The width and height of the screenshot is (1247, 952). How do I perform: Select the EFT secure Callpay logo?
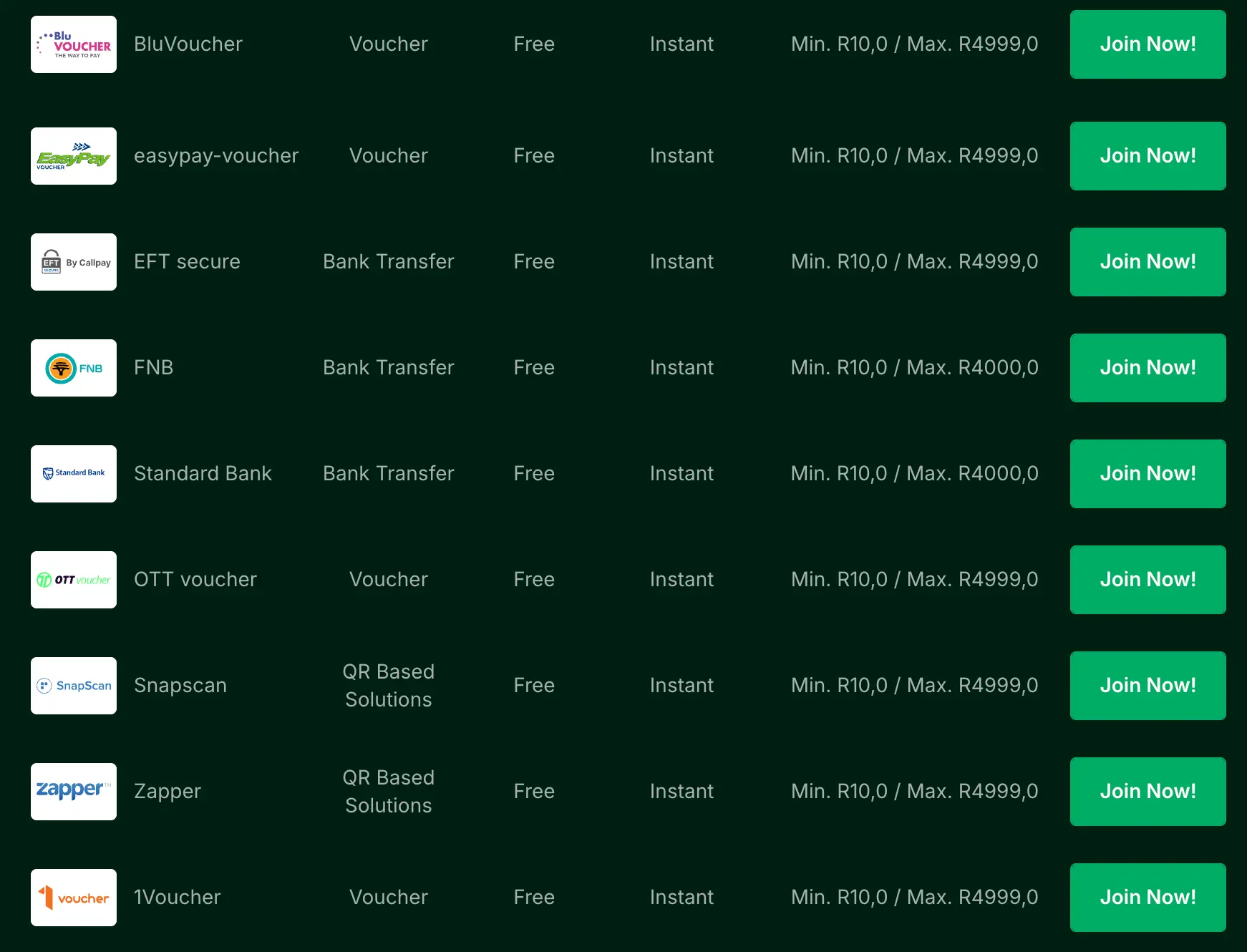click(74, 262)
